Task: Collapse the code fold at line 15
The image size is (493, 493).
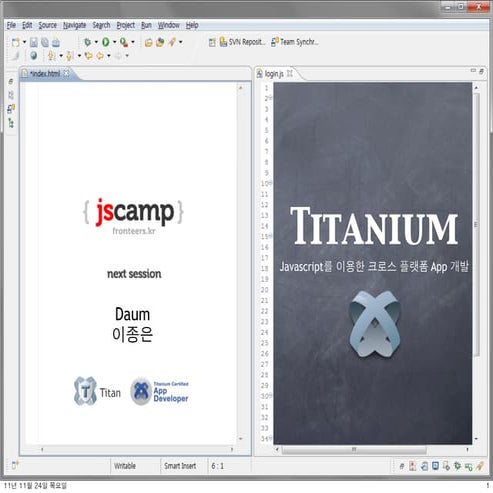Action: pyautogui.click(x=270, y=236)
